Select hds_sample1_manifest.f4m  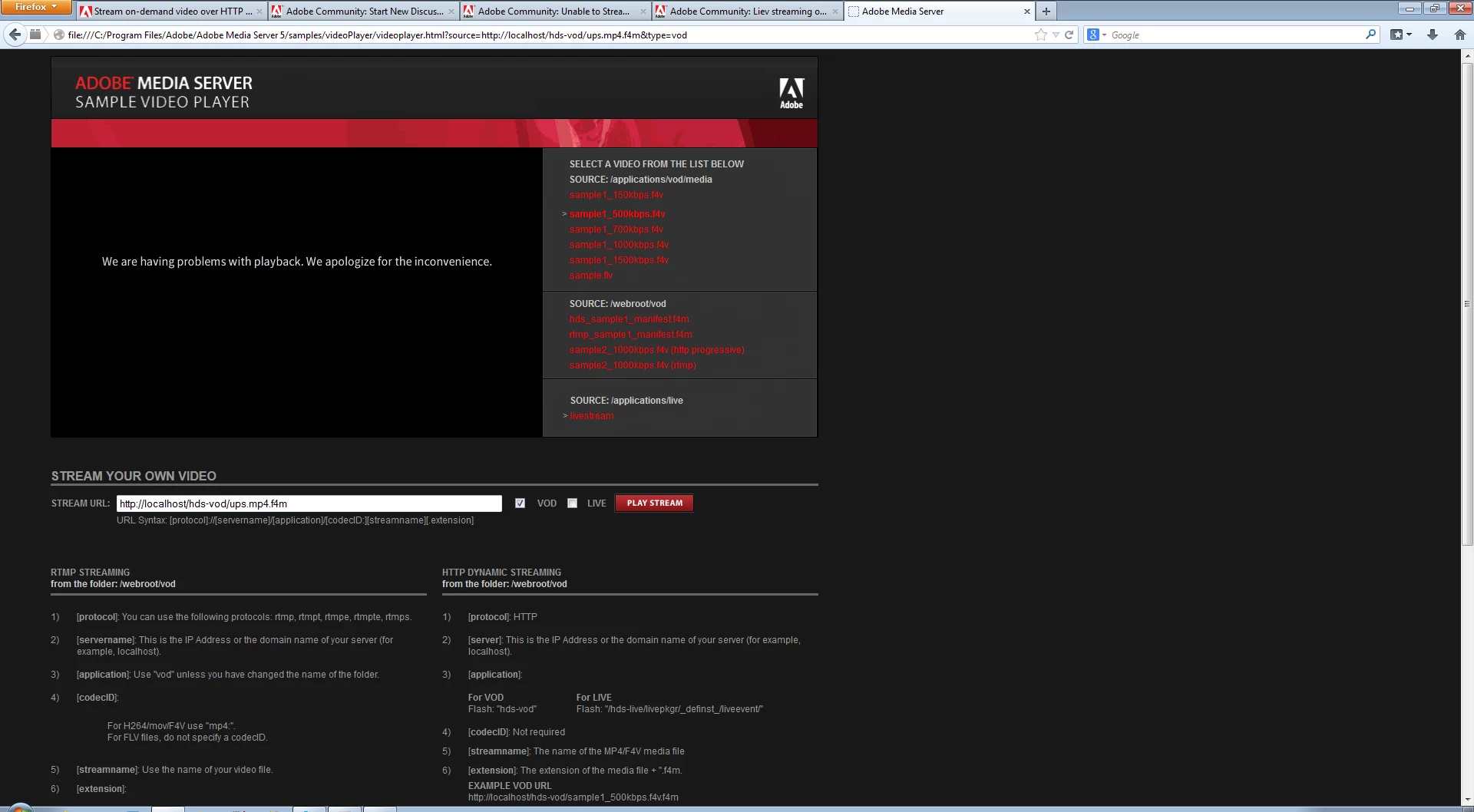pyautogui.click(x=629, y=319)
